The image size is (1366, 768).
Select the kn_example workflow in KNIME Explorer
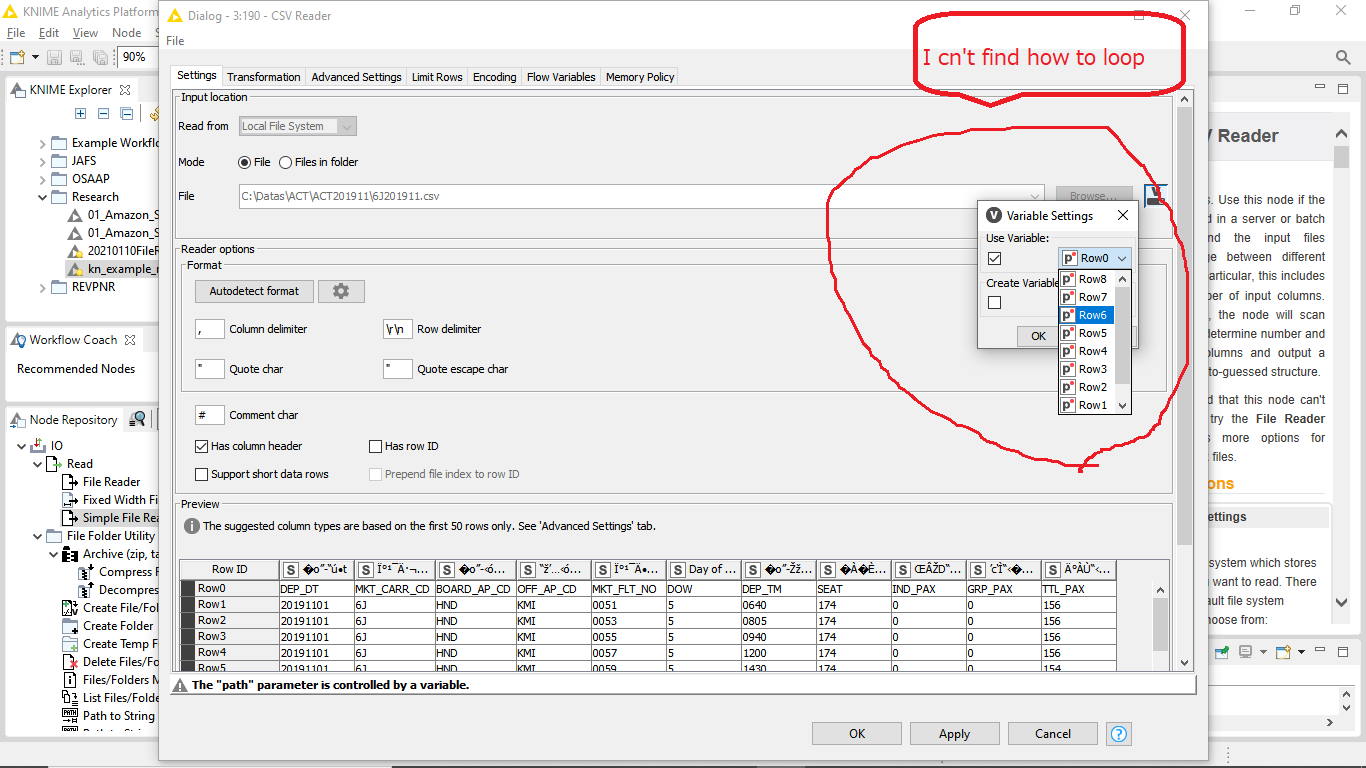(112, 268)
